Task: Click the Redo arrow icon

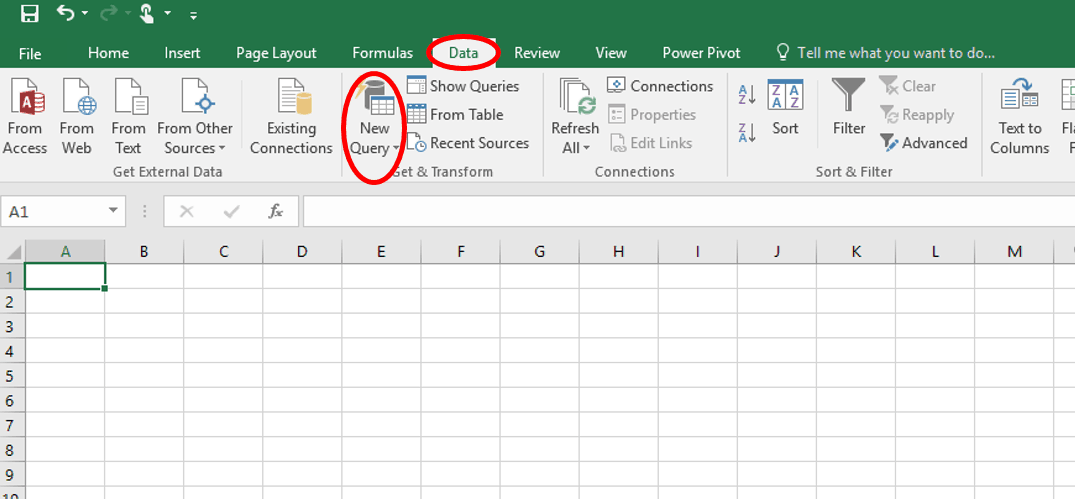Action: click(107, 13)
